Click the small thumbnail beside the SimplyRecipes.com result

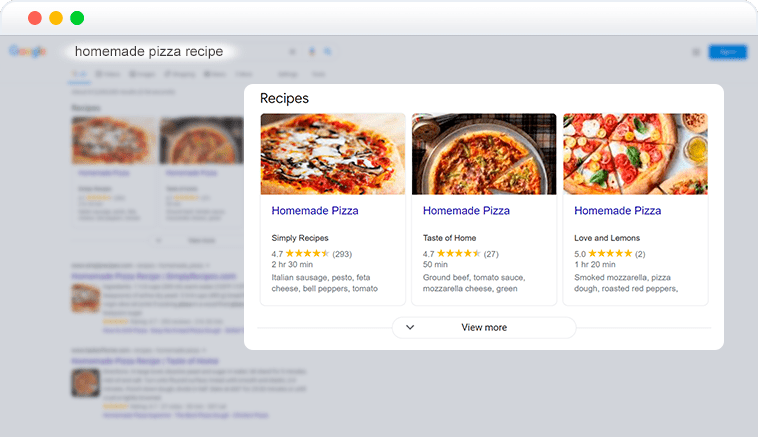86,297
